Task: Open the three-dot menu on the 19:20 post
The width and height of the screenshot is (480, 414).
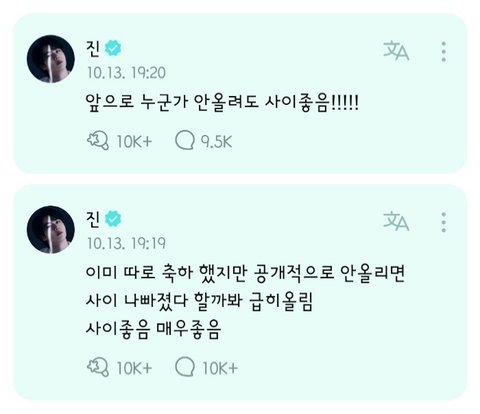Action: click(443, 52)
